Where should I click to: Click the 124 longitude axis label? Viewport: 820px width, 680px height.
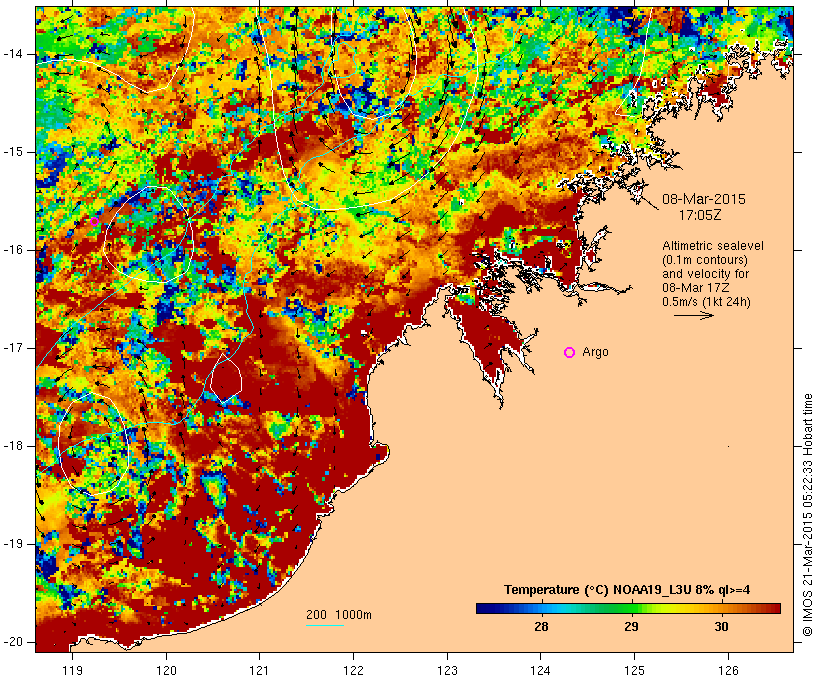pyautogui.click(x=541, y=670)
